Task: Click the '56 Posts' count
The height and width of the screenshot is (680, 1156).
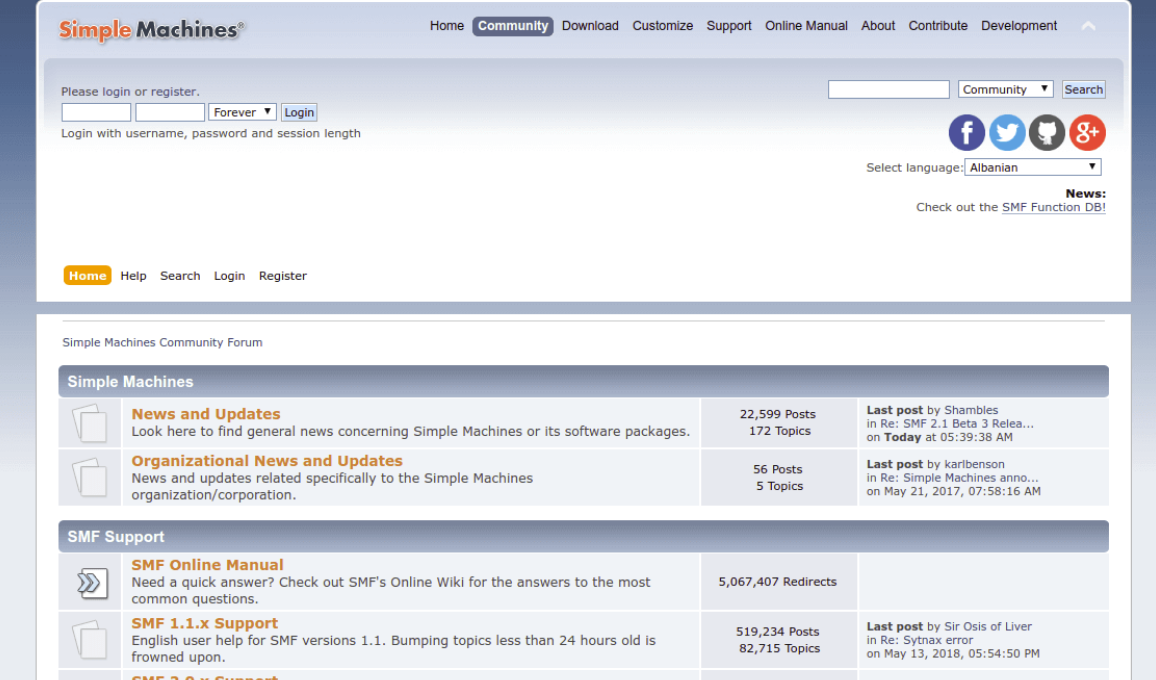Action: (x=778, y=469)
